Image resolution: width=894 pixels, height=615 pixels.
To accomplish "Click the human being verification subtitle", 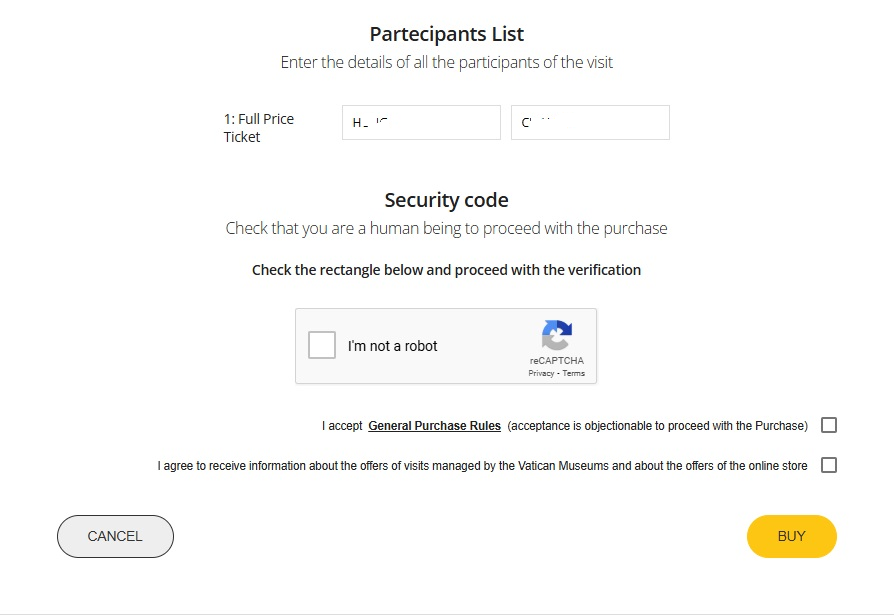I will 446,228.
